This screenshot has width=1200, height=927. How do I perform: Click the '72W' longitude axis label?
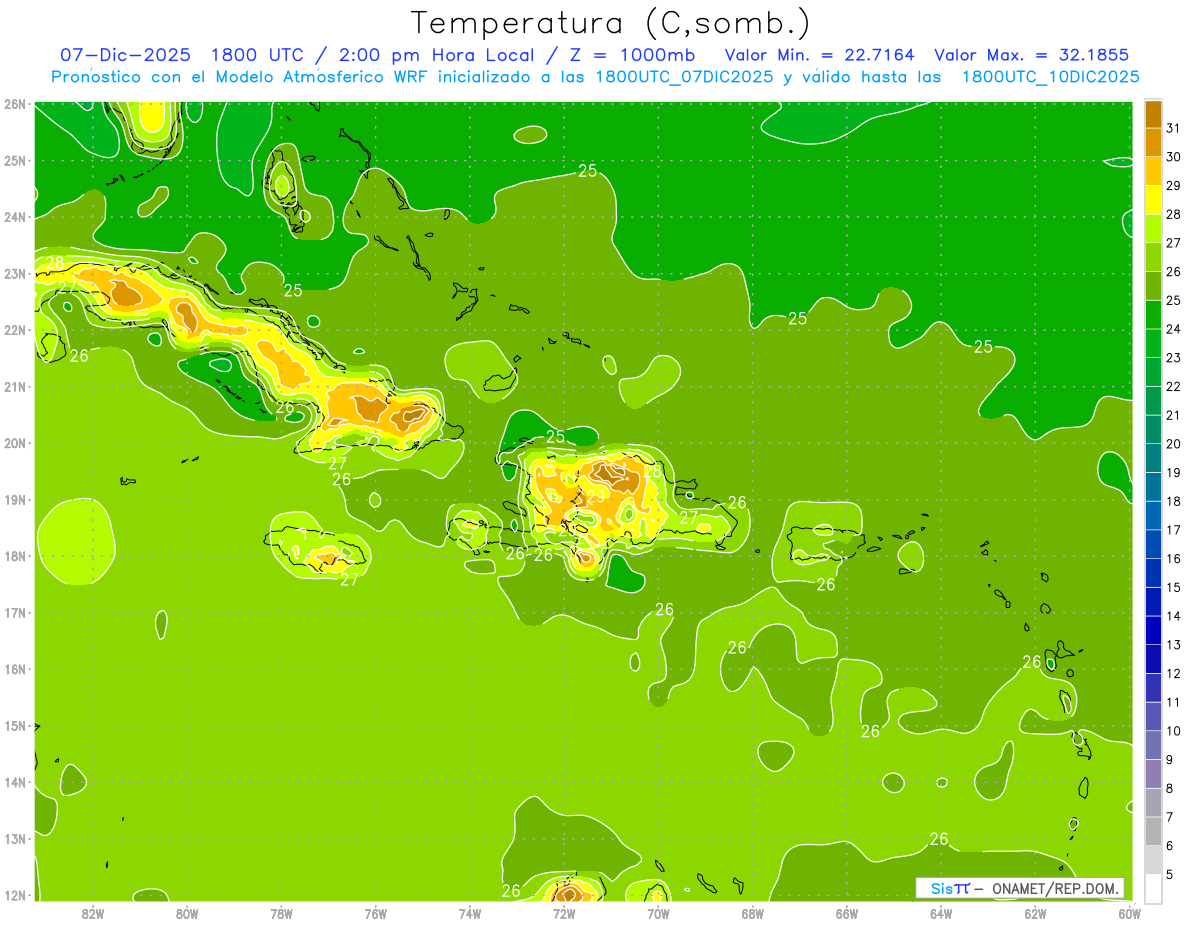tap(564, 913)
